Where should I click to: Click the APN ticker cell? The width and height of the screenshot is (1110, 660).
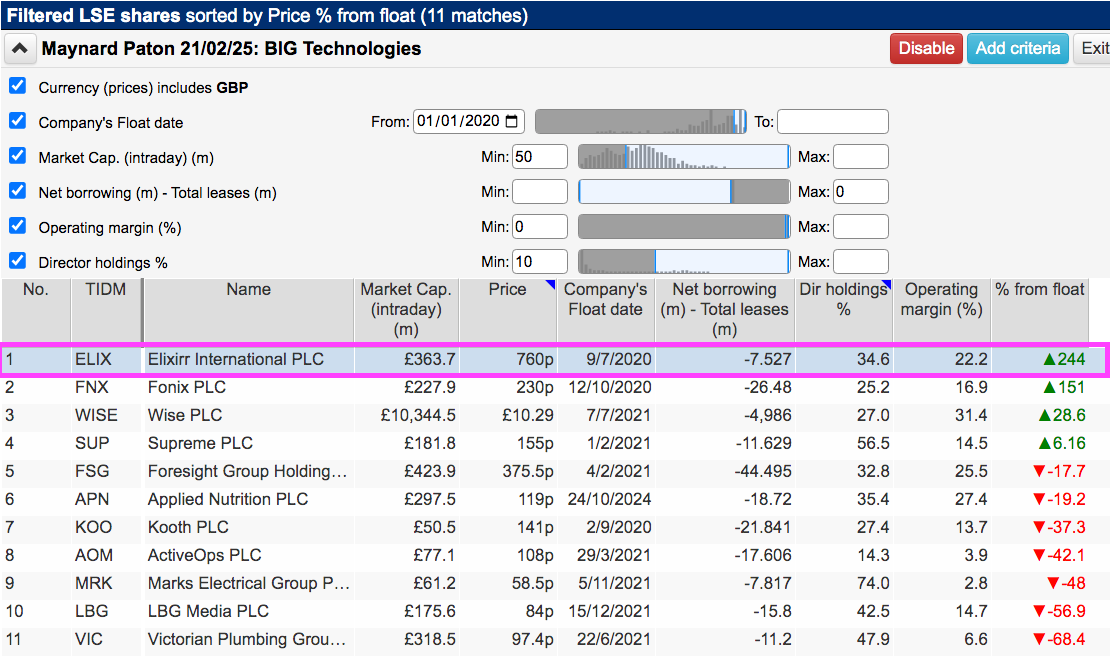tap(92, 499)
